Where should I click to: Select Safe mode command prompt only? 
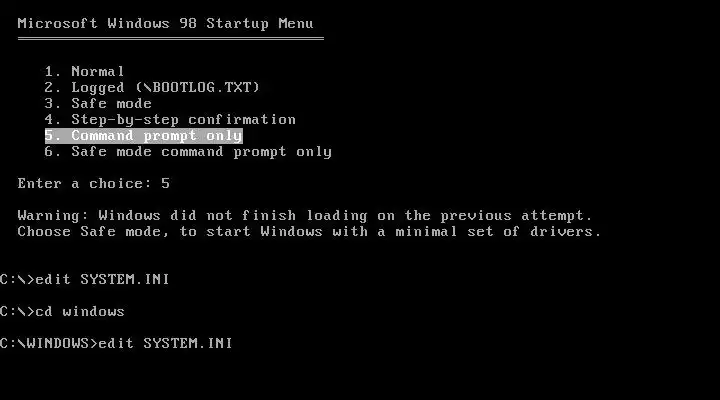click(188, 152)
